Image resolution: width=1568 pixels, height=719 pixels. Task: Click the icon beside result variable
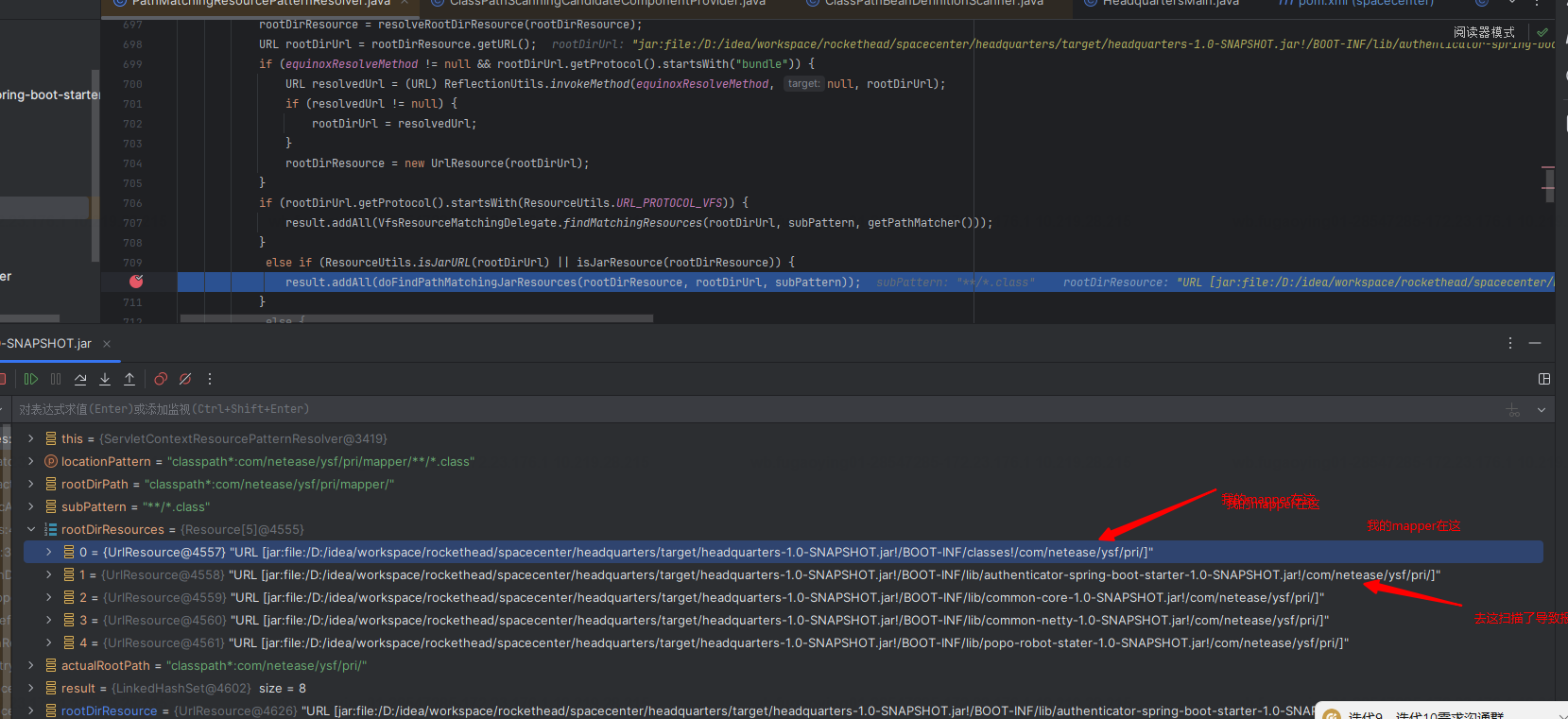pyautogui.click(x=51, y=688)
